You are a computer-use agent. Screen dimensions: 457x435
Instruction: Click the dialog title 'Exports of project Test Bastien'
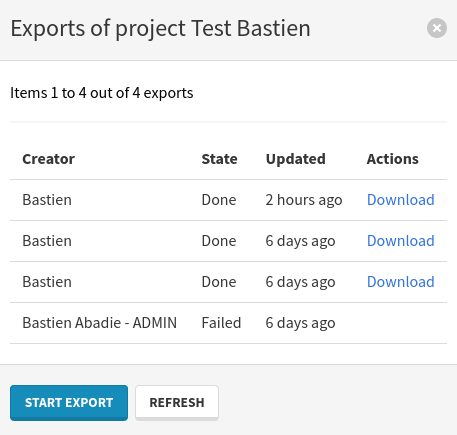161,29
